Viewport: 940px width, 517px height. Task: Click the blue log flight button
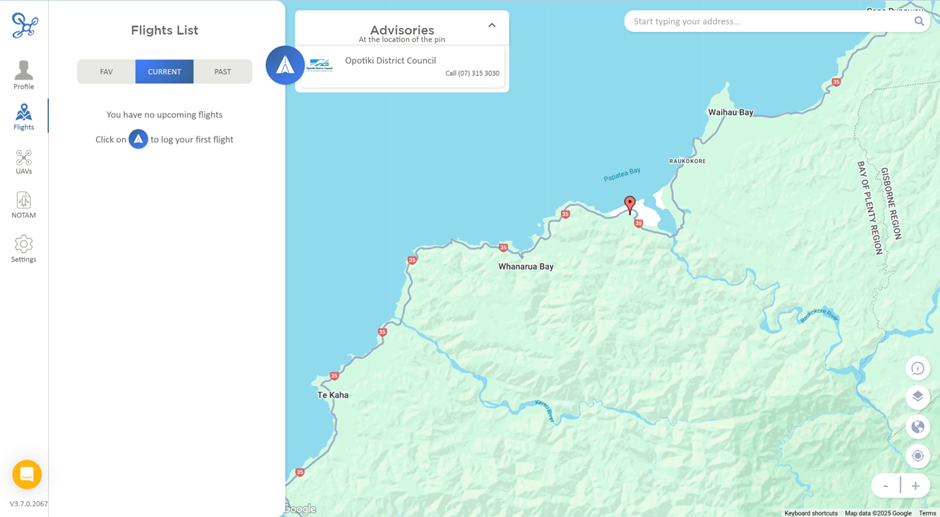(285, 65)
